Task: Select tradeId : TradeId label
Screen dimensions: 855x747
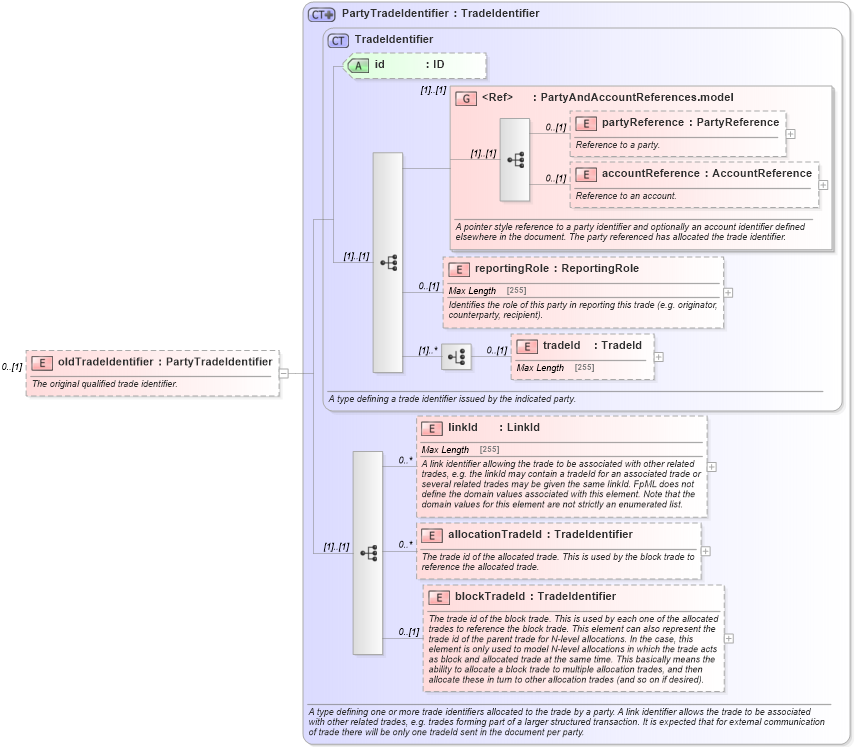Action: (x=592, y=346)
